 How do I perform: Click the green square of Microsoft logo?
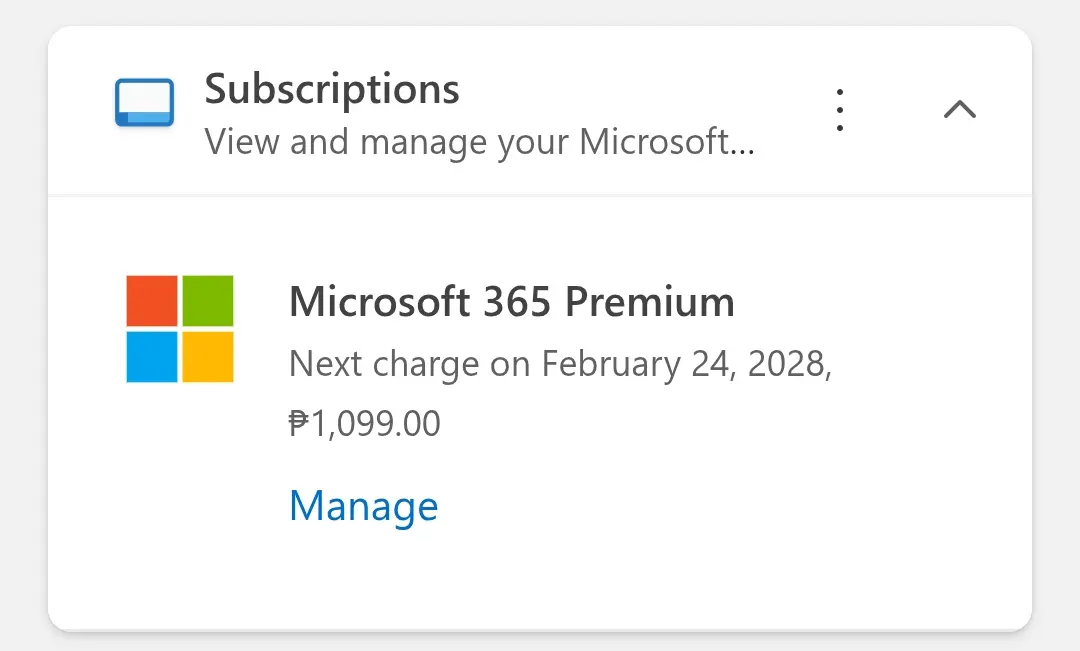(208, 300)
